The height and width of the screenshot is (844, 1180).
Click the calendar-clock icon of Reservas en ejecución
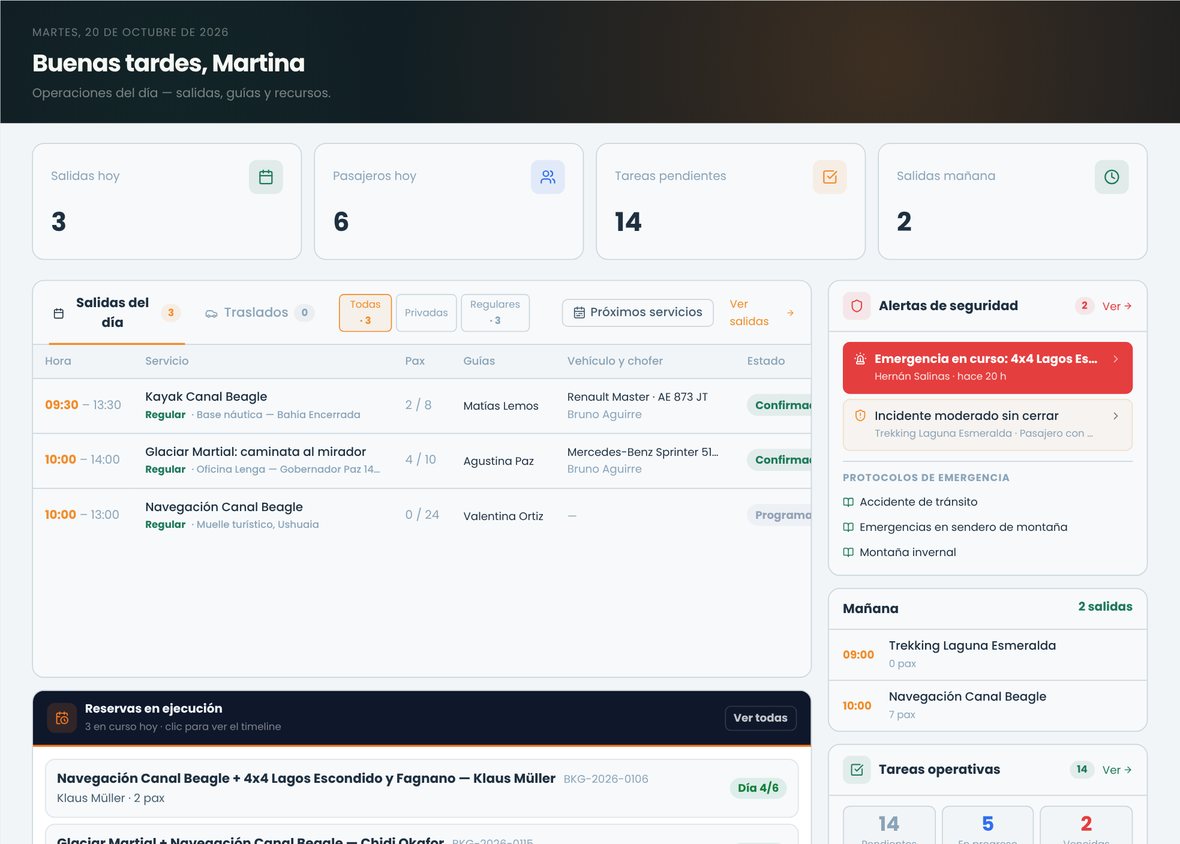[62, 718]
